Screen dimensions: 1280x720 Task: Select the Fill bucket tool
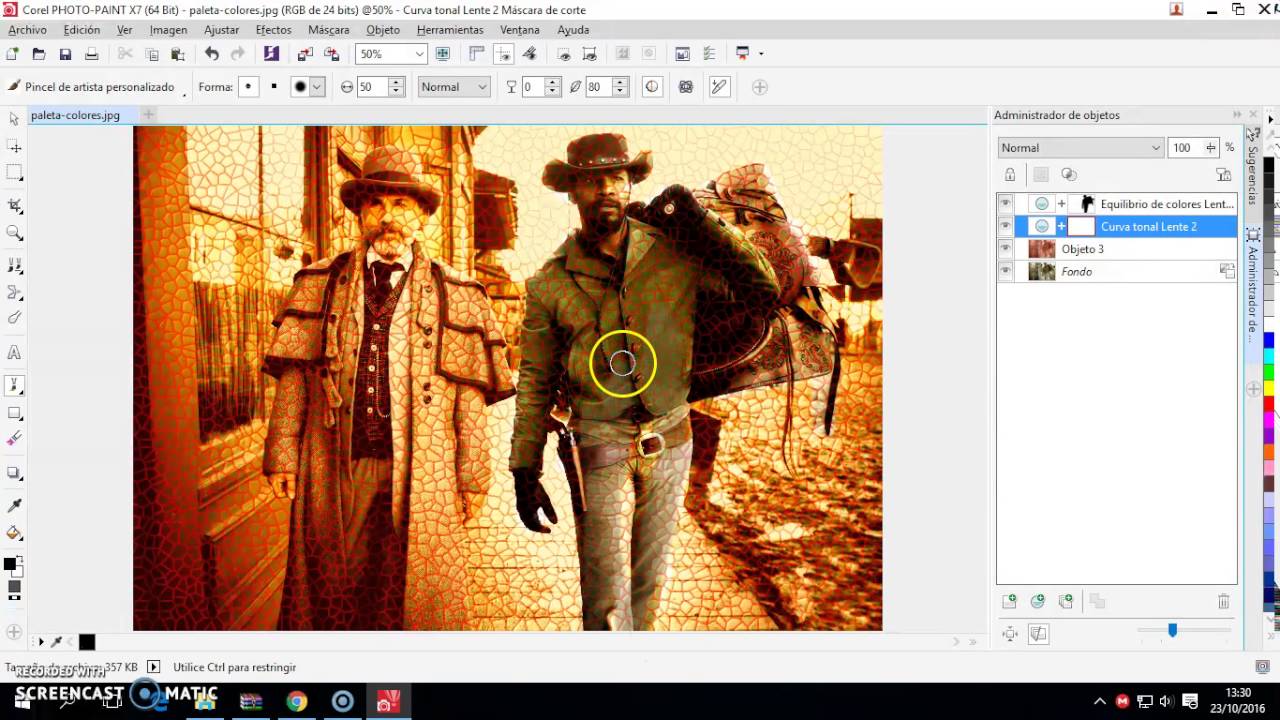click(14, 533)
